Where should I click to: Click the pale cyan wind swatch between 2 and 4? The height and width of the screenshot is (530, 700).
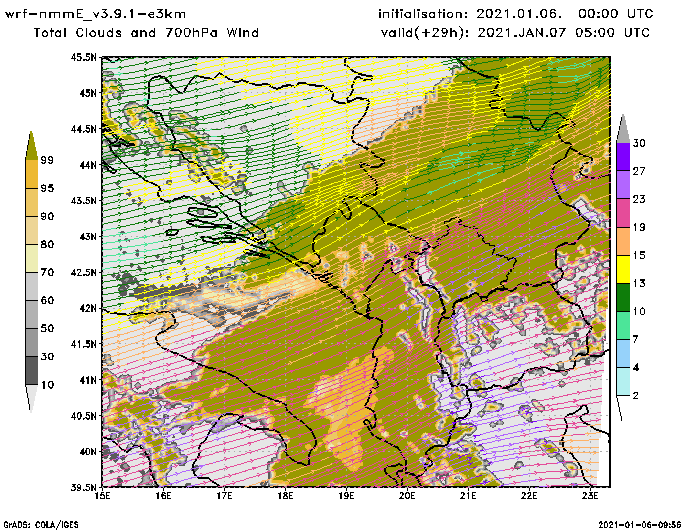(623, 382)
